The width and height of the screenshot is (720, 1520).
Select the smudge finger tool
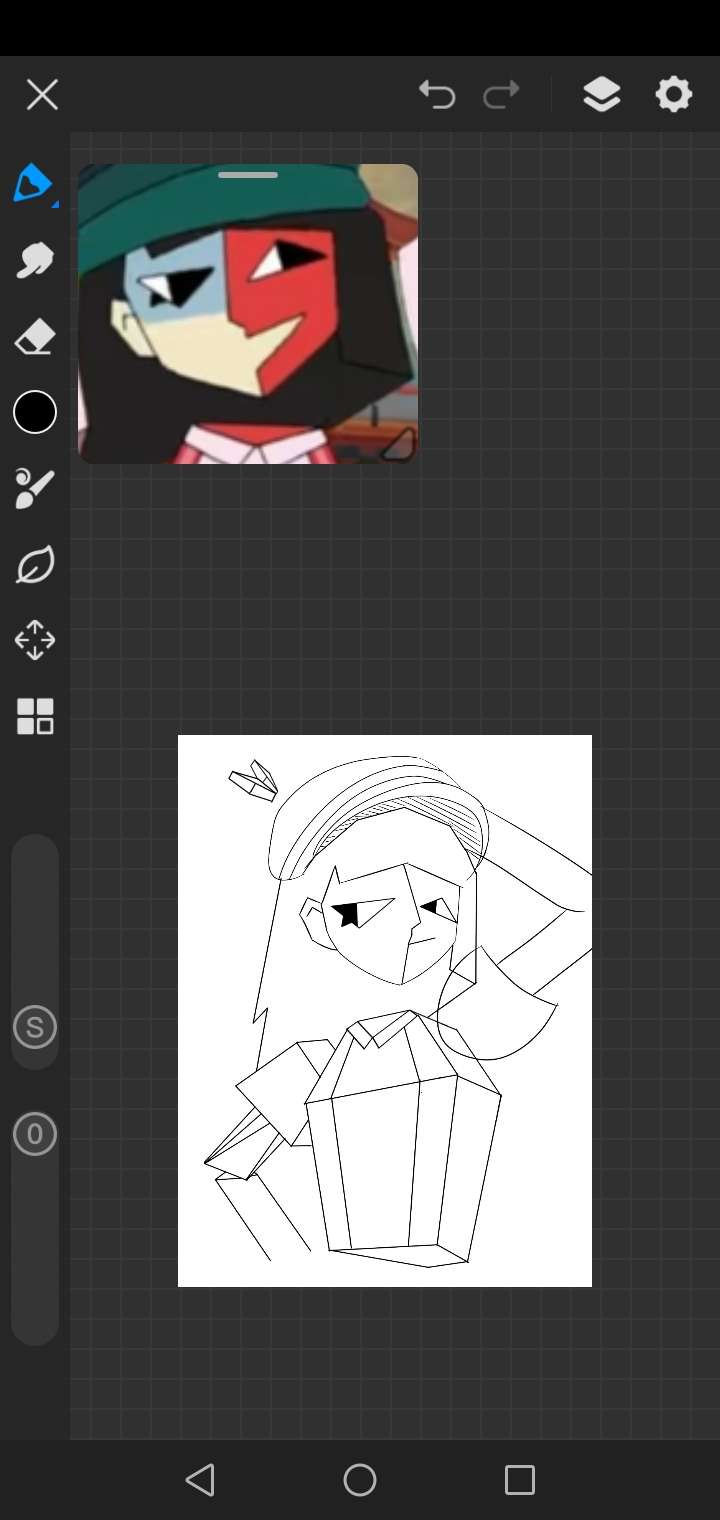[34, 261]
